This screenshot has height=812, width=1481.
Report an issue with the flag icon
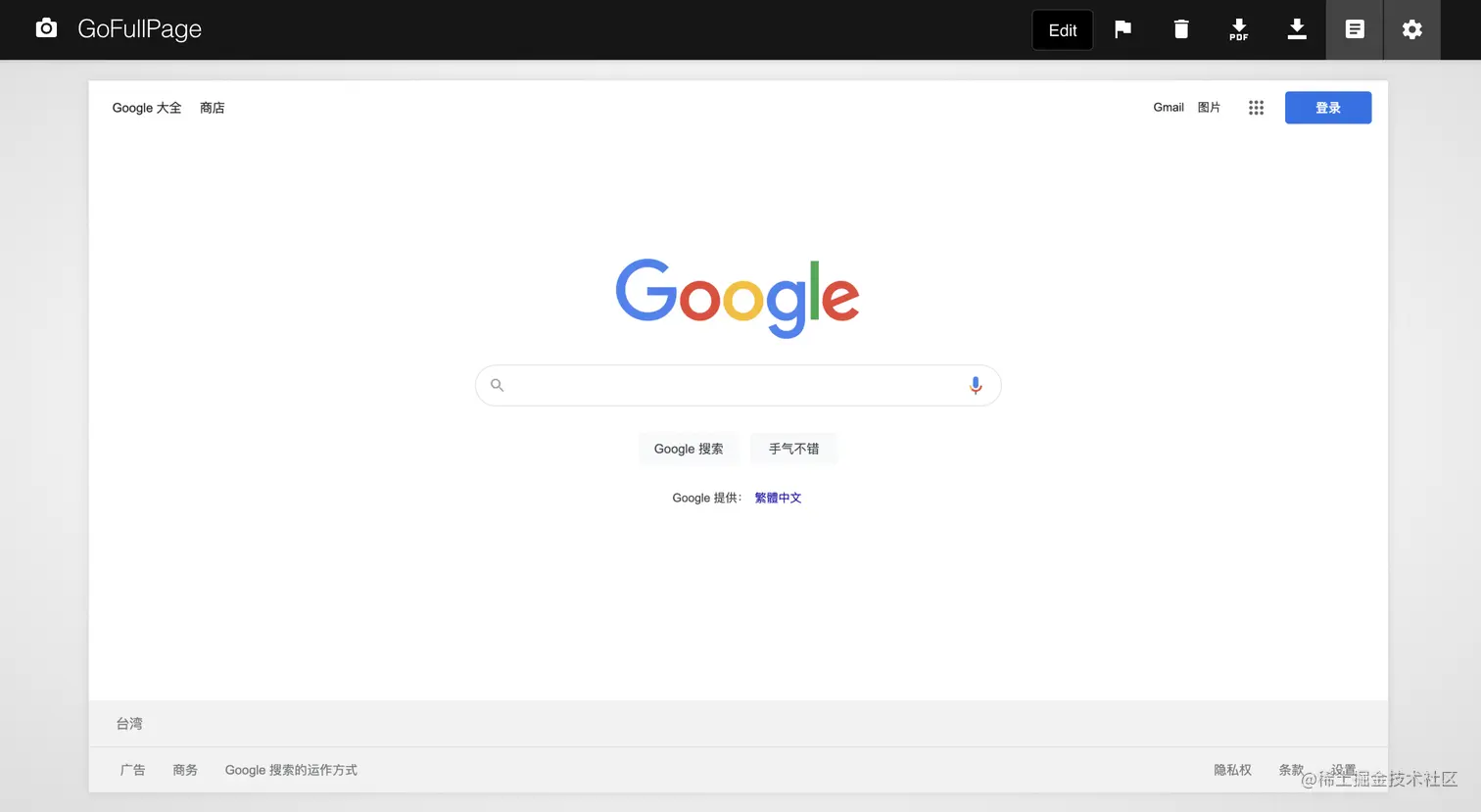coord(1123,29)
